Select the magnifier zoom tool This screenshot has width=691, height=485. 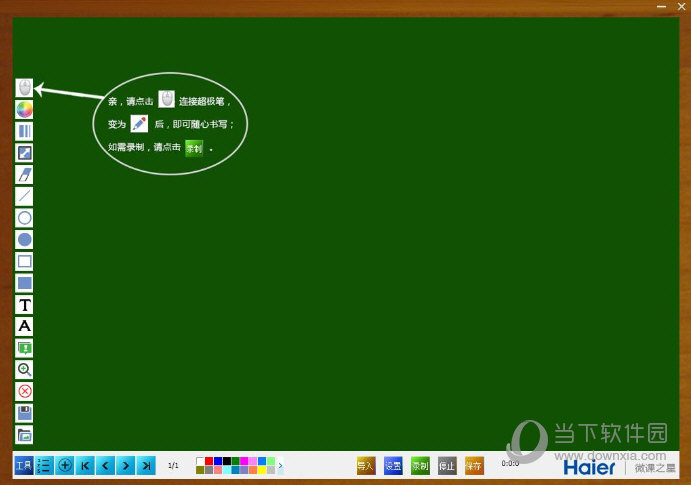pyautogui.click(x=24, y=370)
